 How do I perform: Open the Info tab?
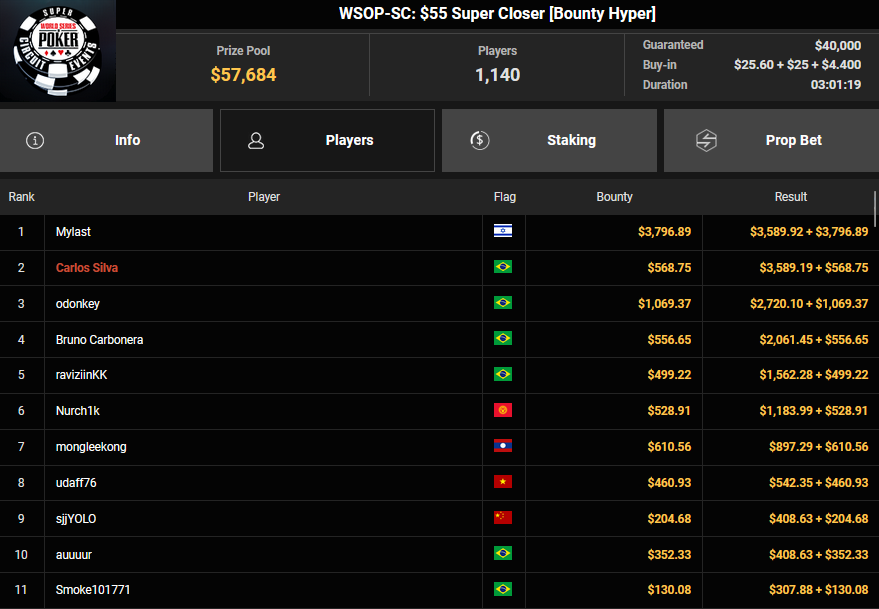(106, 140)
